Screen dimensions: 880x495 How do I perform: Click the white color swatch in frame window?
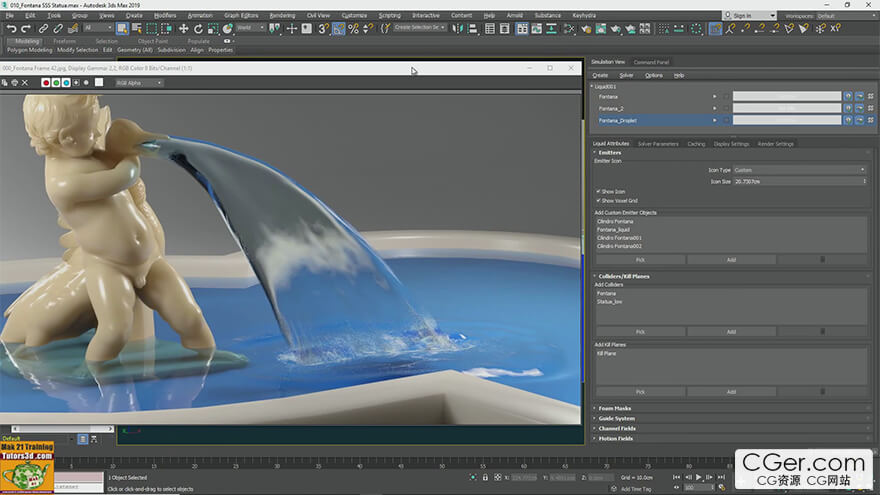tap(99, 82)
